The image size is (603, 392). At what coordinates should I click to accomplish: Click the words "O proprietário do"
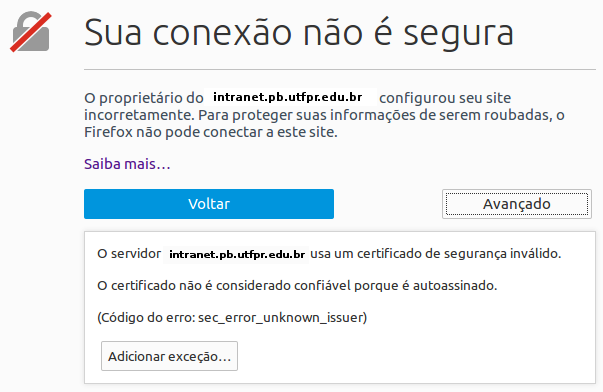143,98
